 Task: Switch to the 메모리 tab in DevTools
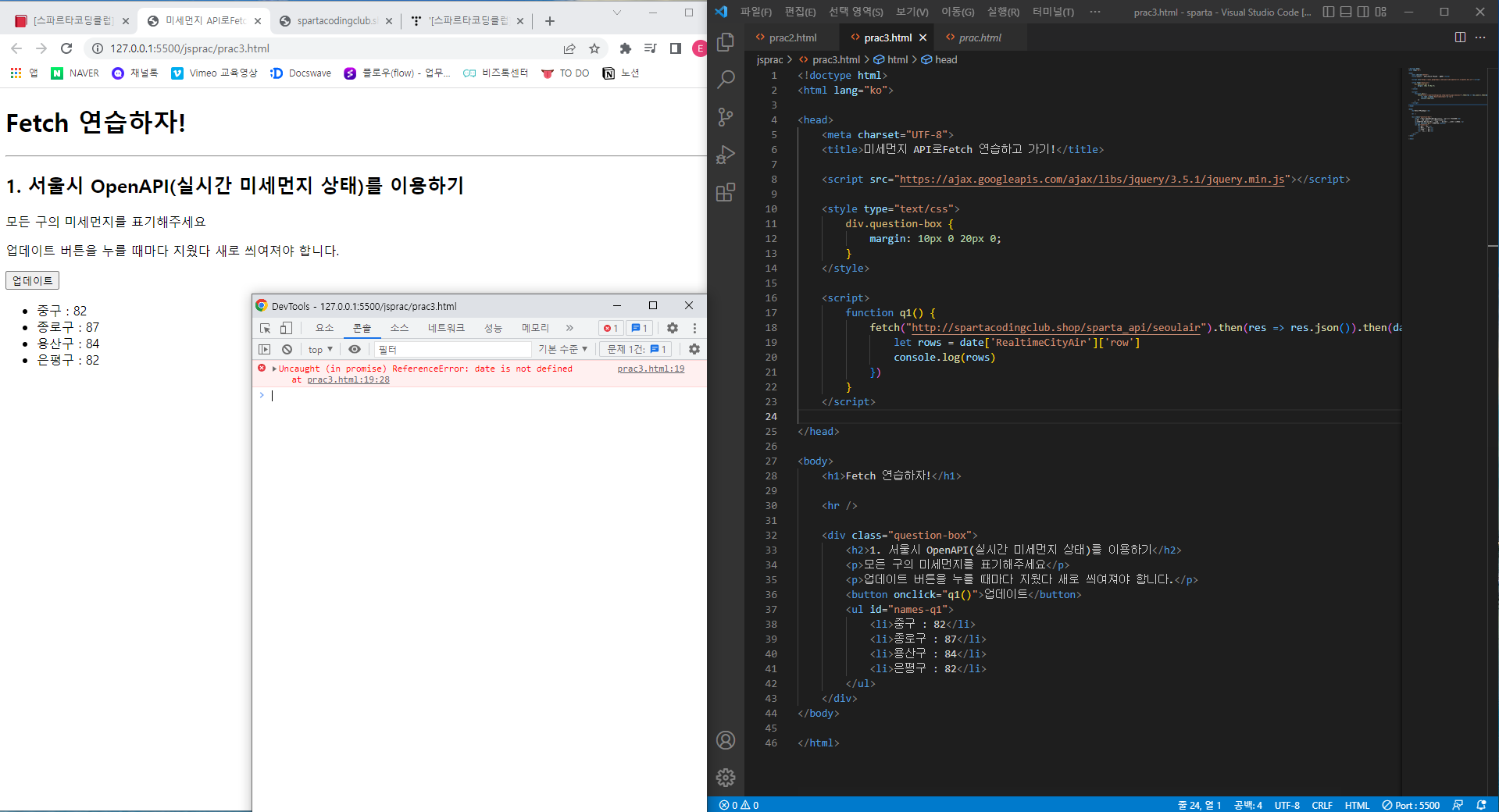point(535,328)
